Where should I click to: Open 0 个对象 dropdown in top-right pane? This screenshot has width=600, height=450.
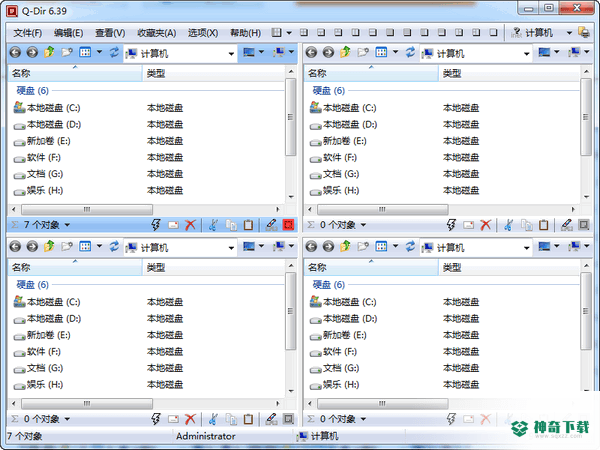coord(363,225)
